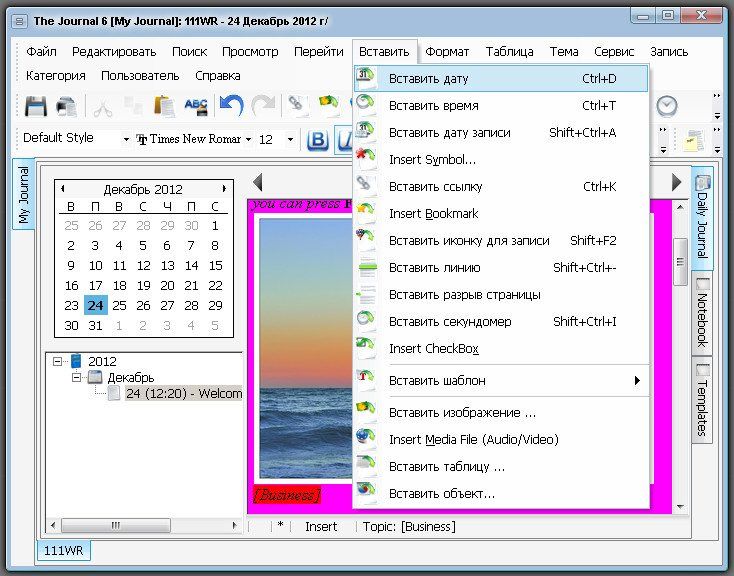
Task: Select day 25 in December calendar
Action: click(x=119, y=305)
